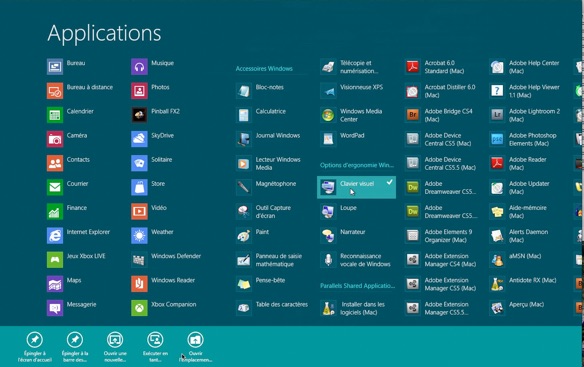Open the Maps app
This screenshot has height=367, width=584.
coord(64,284)
